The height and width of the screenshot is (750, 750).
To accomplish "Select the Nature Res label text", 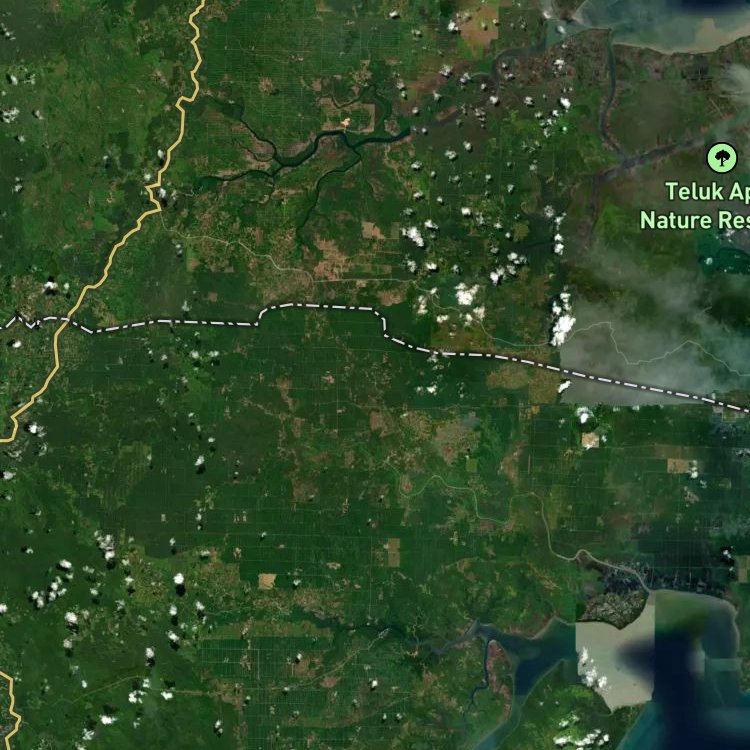I will click(695, 221).
